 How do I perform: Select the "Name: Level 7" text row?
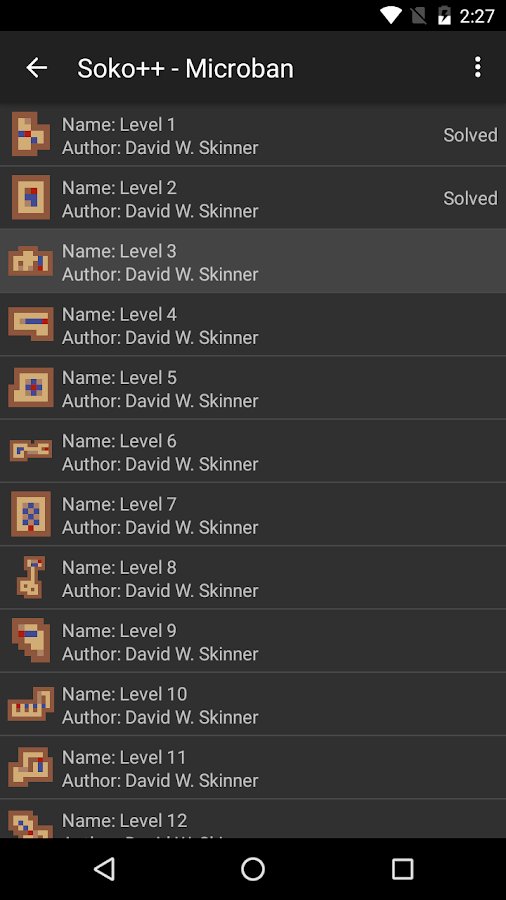(119, 505)
